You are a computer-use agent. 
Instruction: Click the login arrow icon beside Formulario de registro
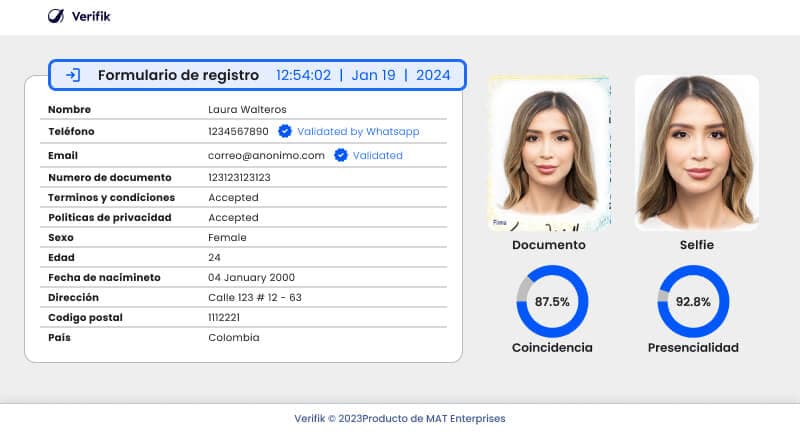tap(73, 75)
